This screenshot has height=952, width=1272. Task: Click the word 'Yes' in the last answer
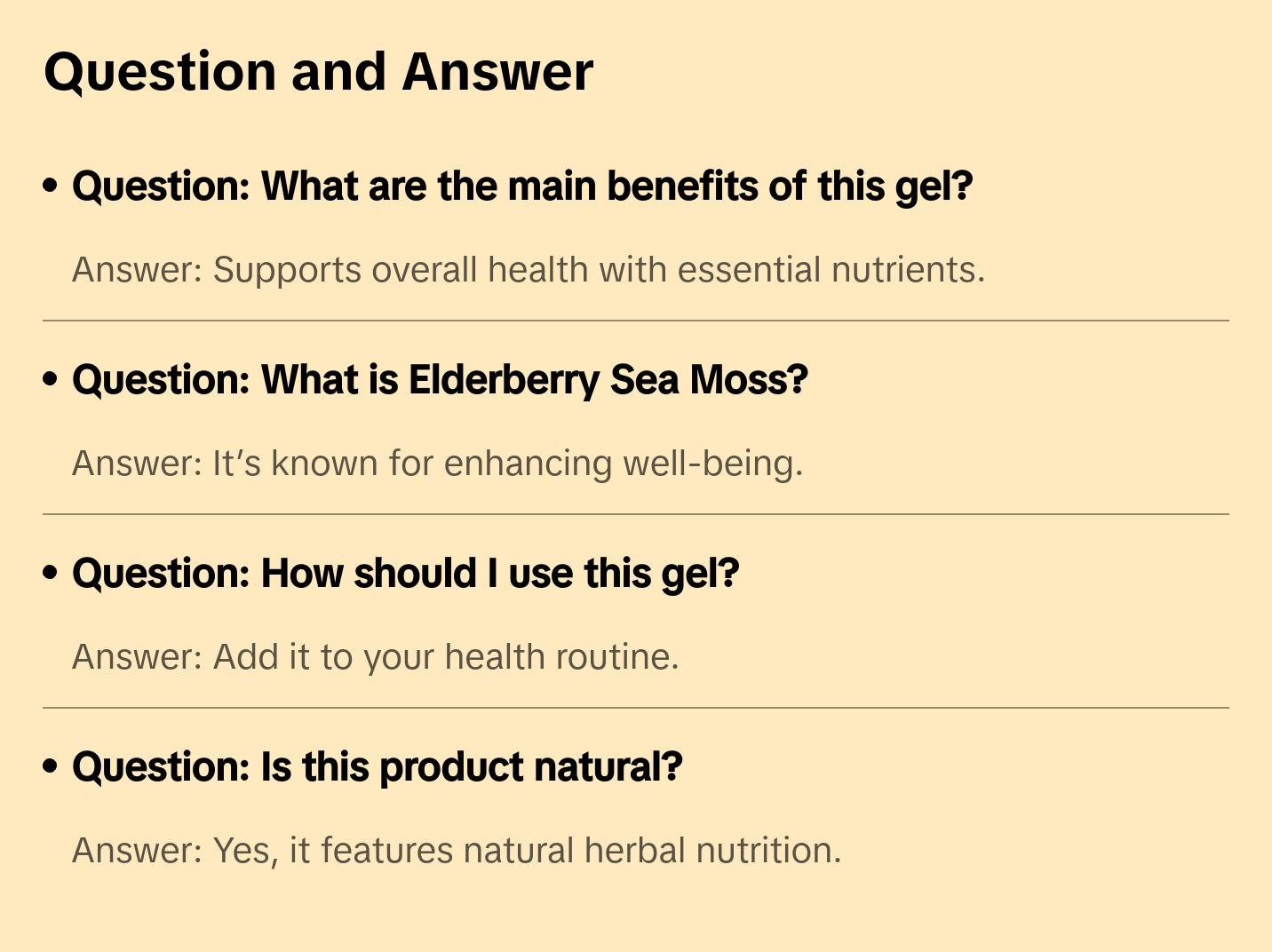[241, 851]
